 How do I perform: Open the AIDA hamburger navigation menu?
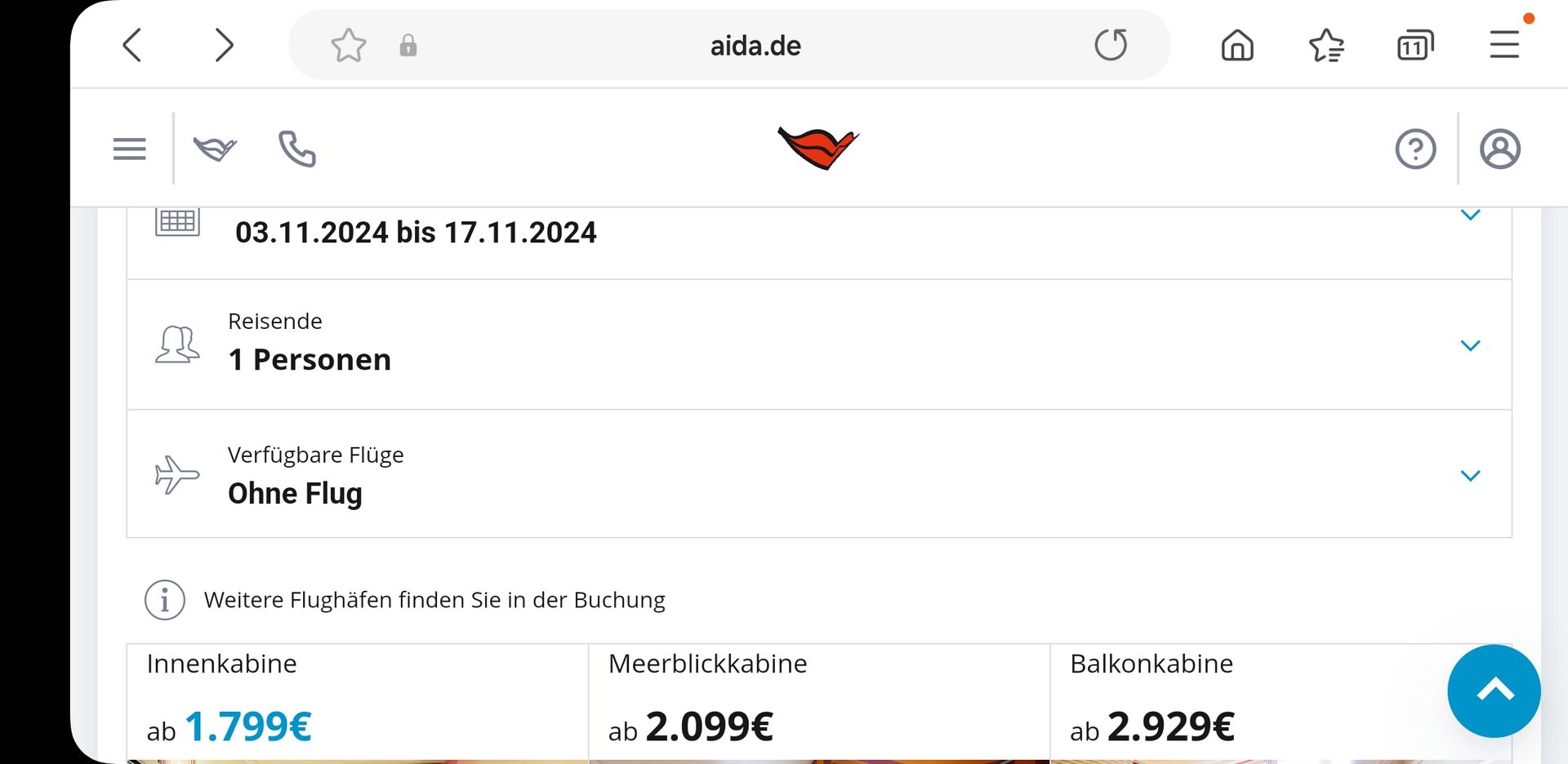click(x=130, y=149)
